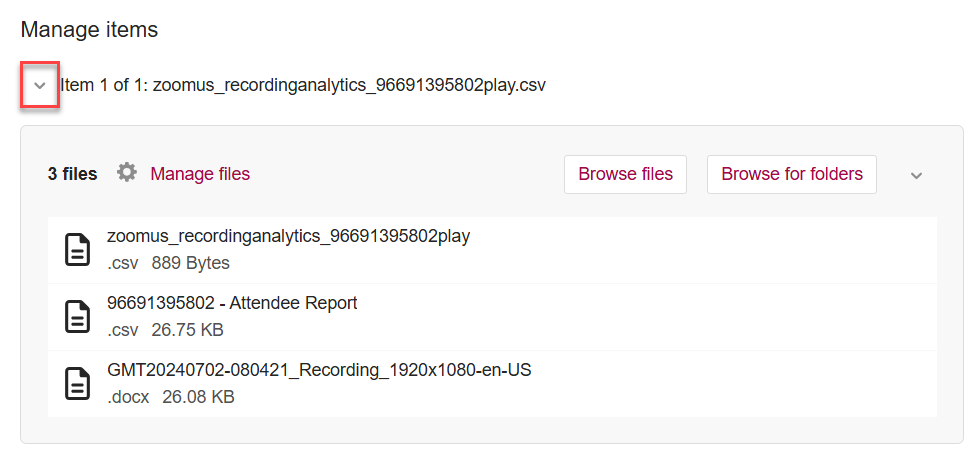Screen dimensions: 977x450
Task: Click the document icon of GMT20240702 Recording file
Action: (78, 383)
